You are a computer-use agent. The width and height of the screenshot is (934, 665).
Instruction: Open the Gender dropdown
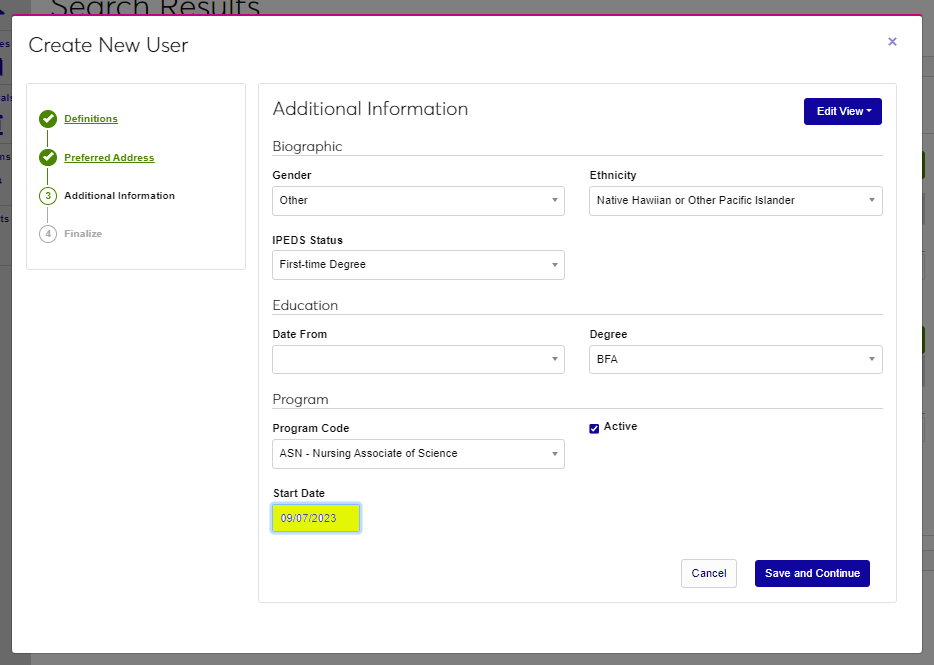pos(418,201)
